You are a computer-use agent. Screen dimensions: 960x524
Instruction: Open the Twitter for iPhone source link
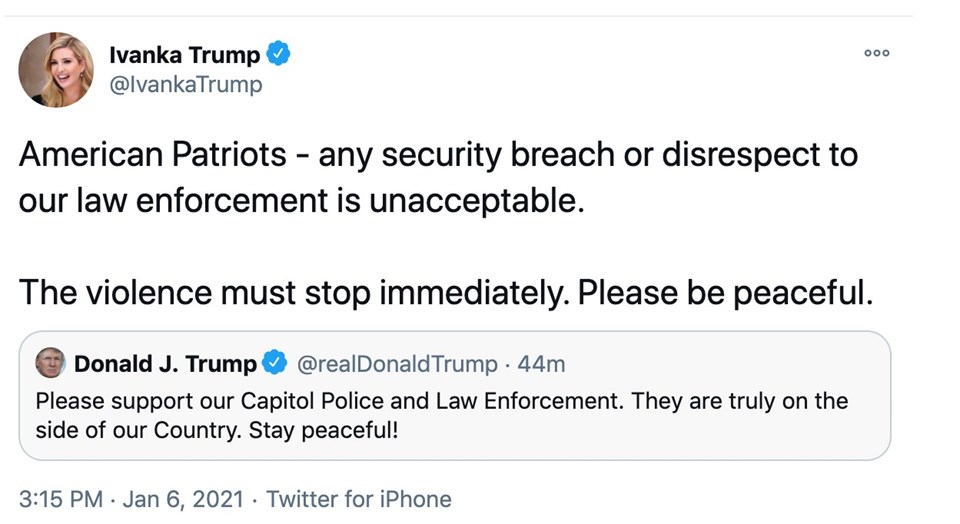pos(359,498)
